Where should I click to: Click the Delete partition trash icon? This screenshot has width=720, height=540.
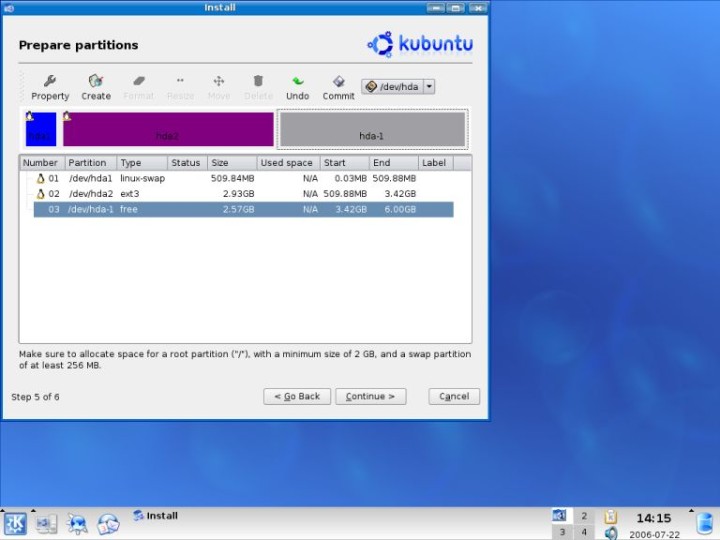pyautogui.click(x=258, y=87)
